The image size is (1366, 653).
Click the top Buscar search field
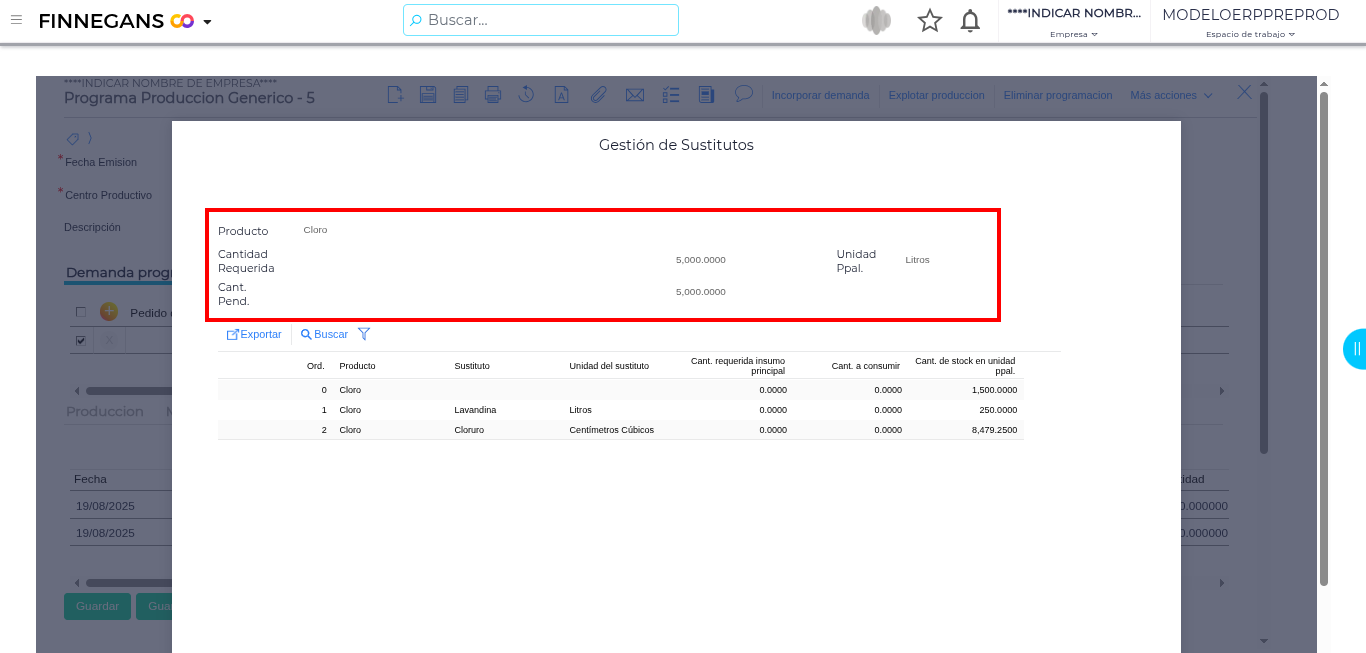pos(541,20)
